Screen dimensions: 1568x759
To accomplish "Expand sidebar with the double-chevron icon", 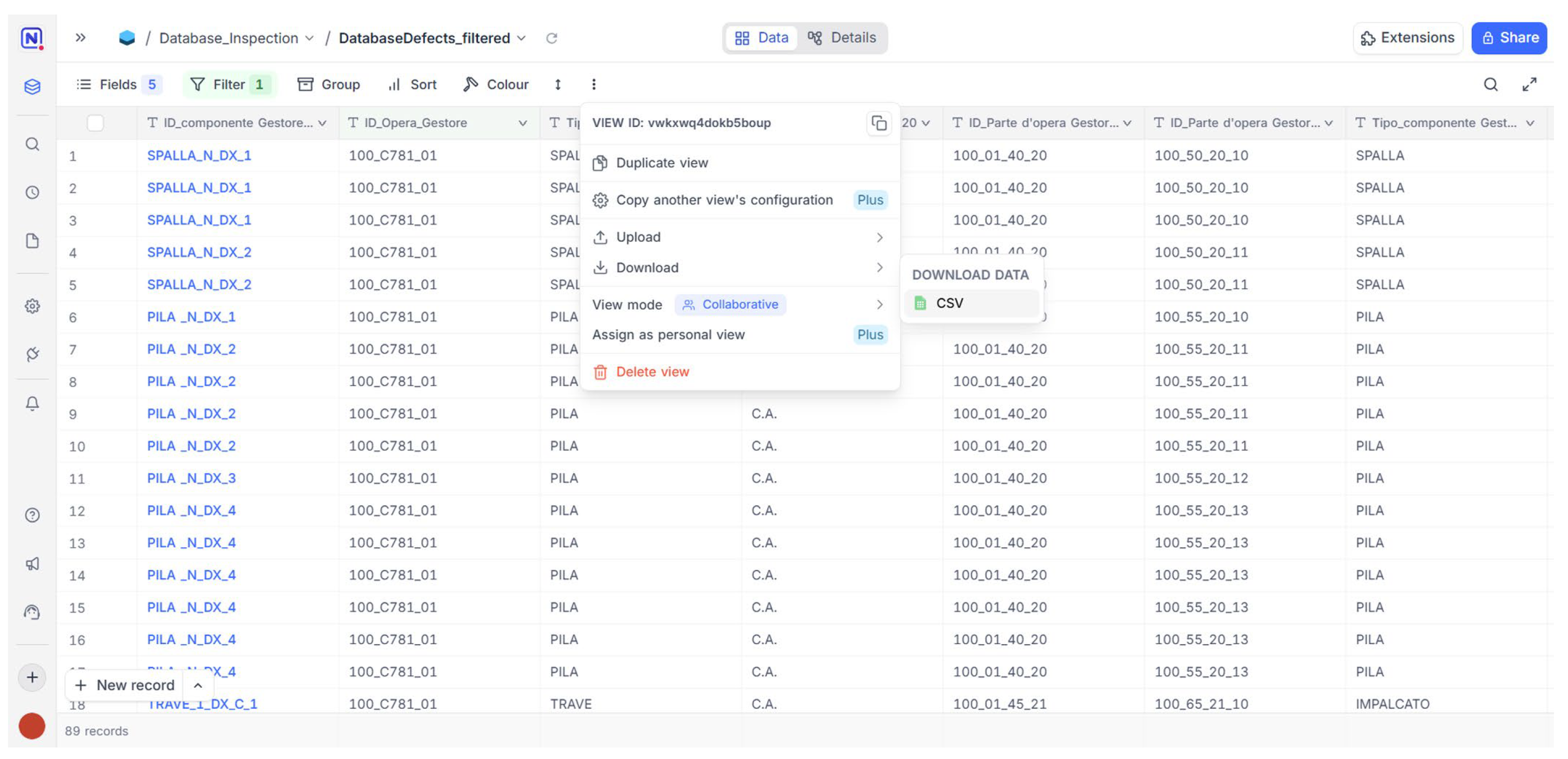I will tap(80, 38).
